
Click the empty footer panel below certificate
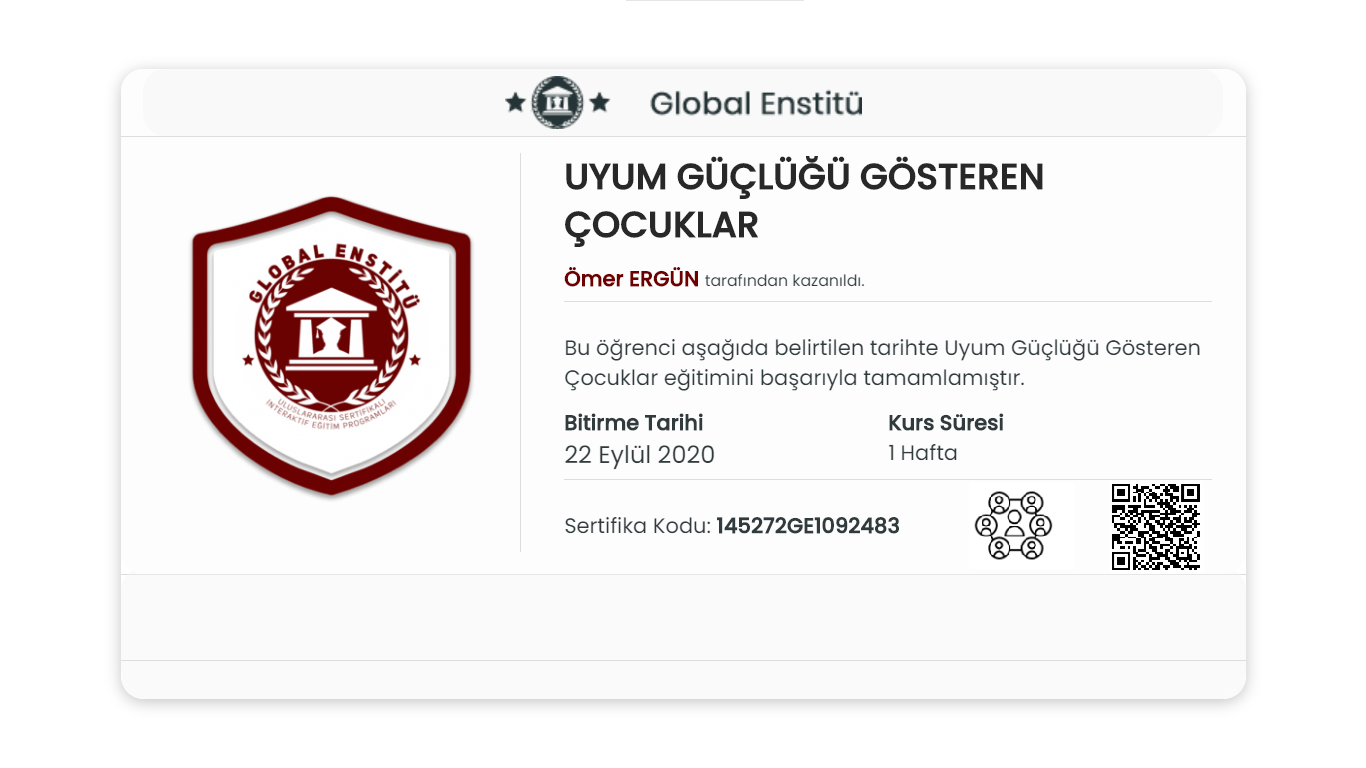pos(683,618)
